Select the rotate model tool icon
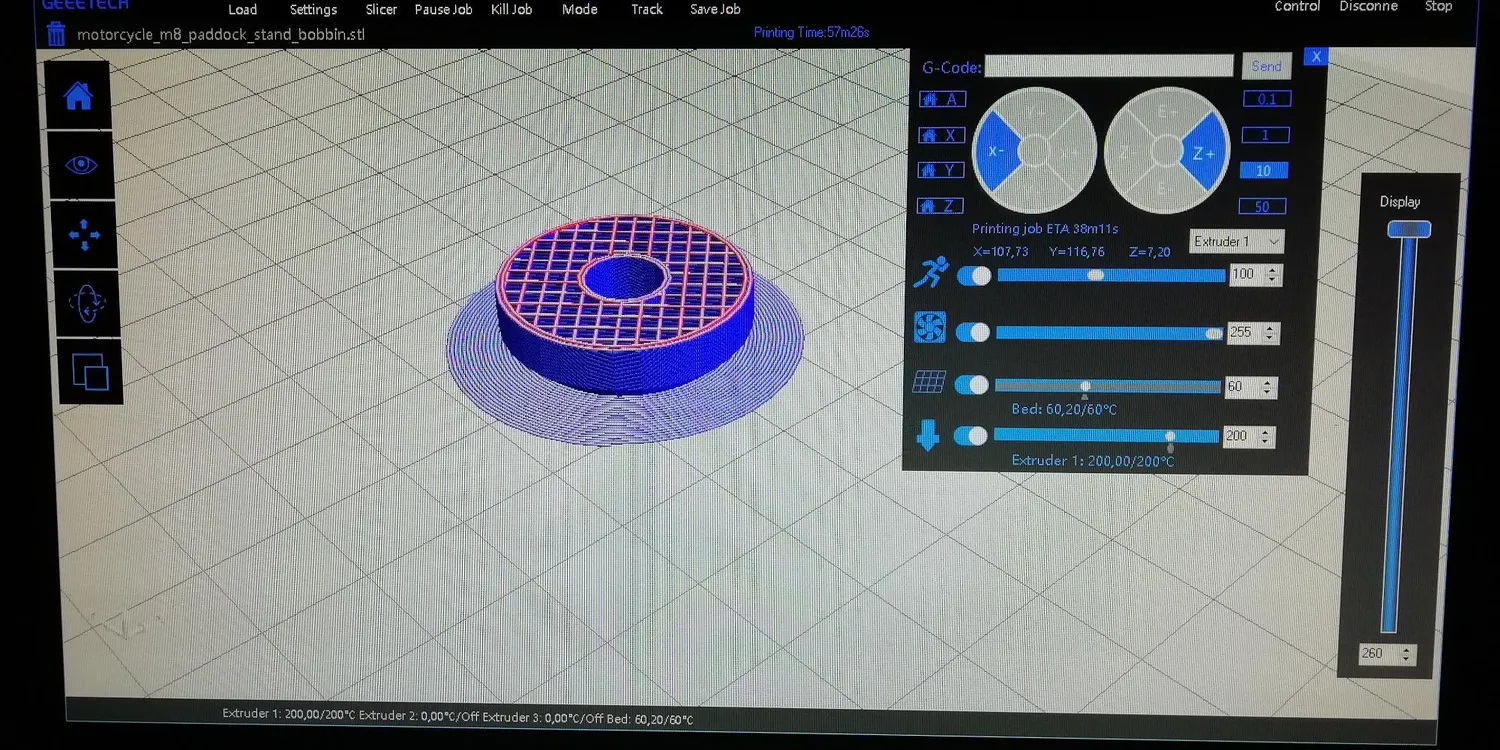The height and width of the screenshot is (750, 1500). point(87,302)
